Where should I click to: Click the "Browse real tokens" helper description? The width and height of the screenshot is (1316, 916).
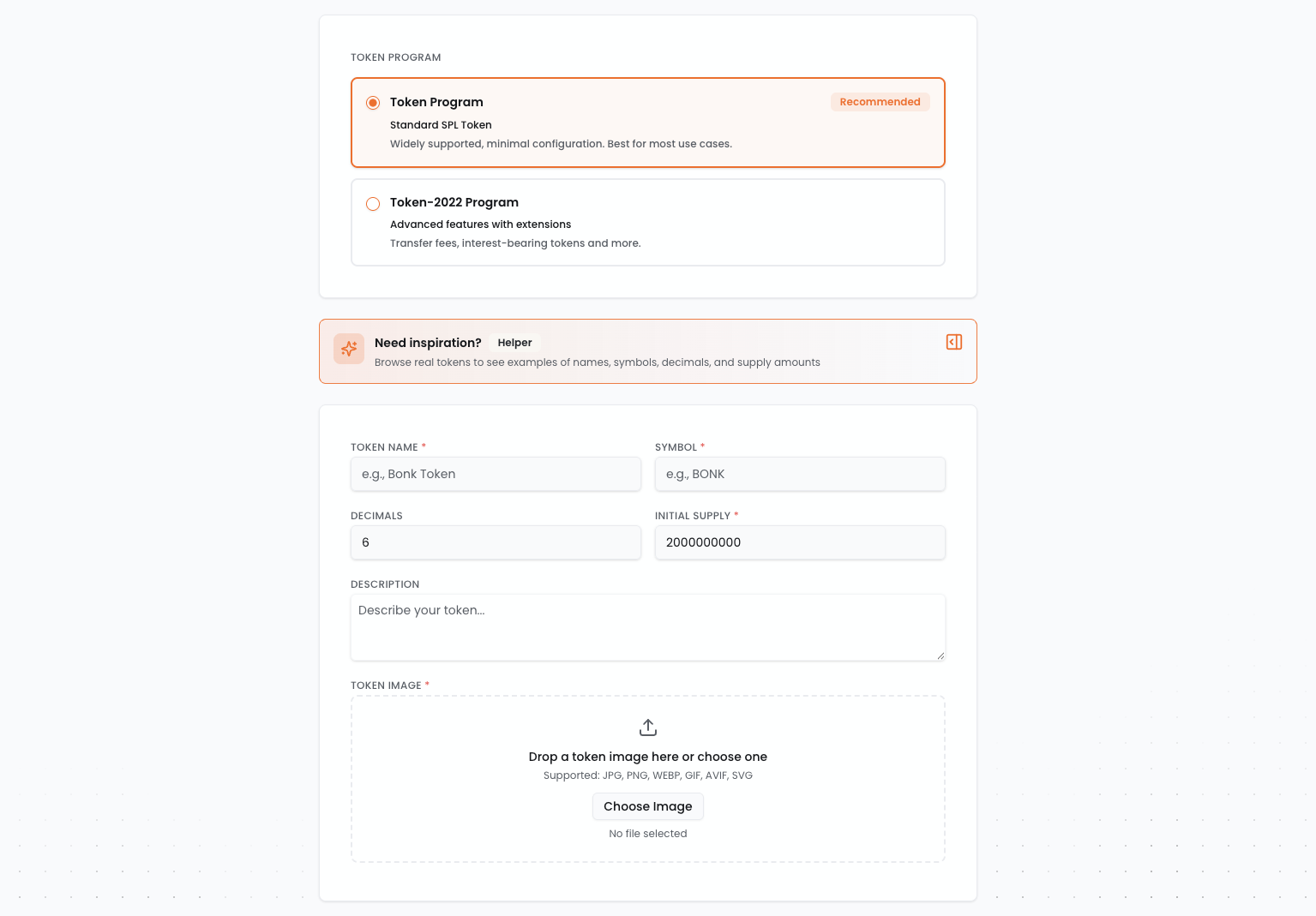(x=597, y=362)
